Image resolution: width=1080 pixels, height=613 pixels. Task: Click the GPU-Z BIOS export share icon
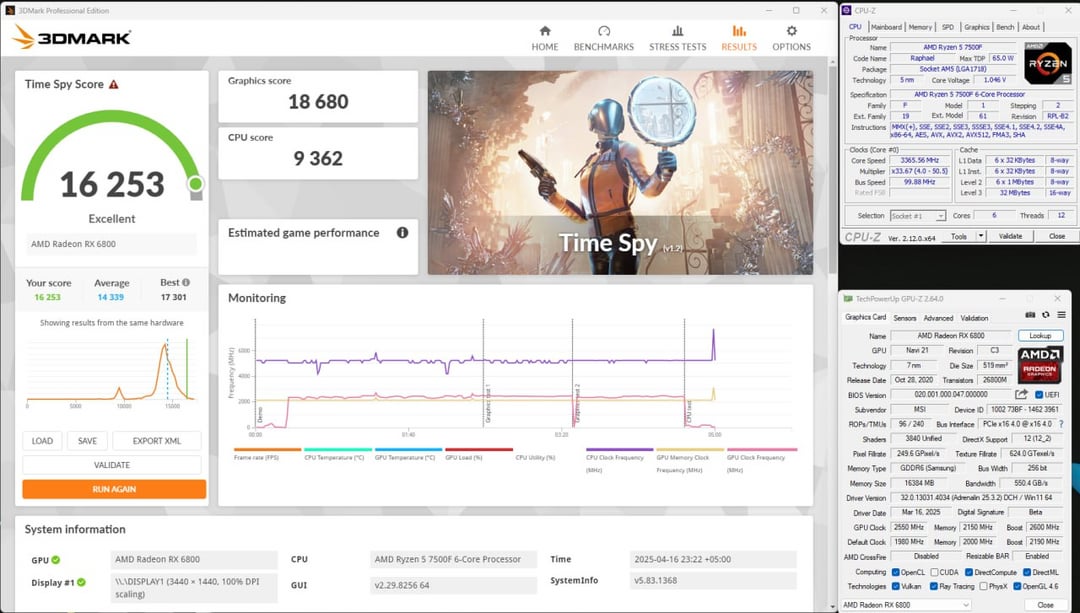point(1021,395)
